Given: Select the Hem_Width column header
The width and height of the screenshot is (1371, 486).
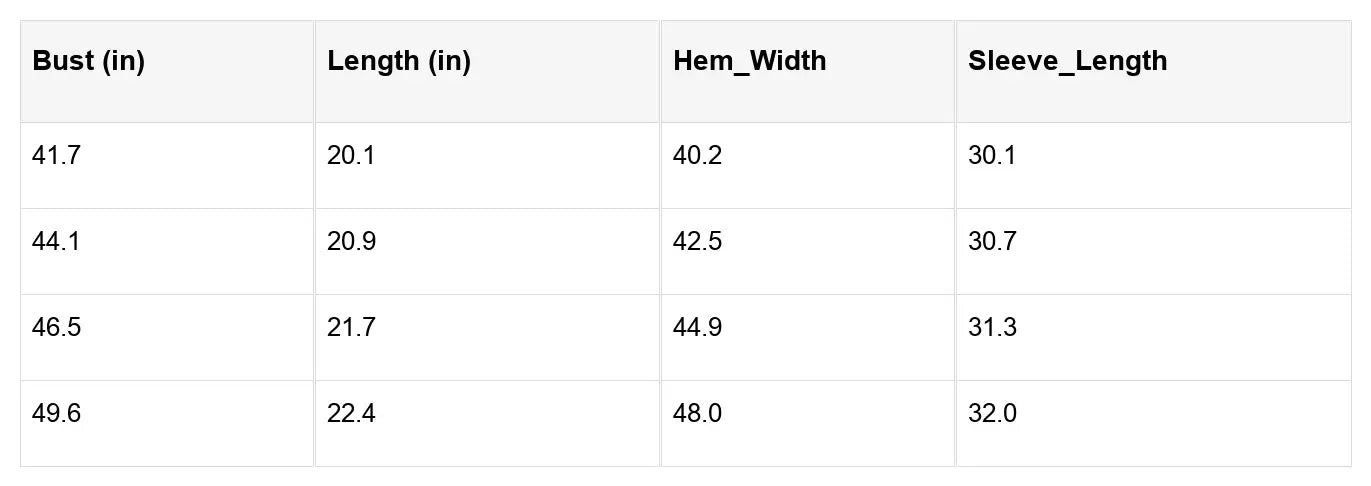Looking at the screenshot, I should (750, 61).
